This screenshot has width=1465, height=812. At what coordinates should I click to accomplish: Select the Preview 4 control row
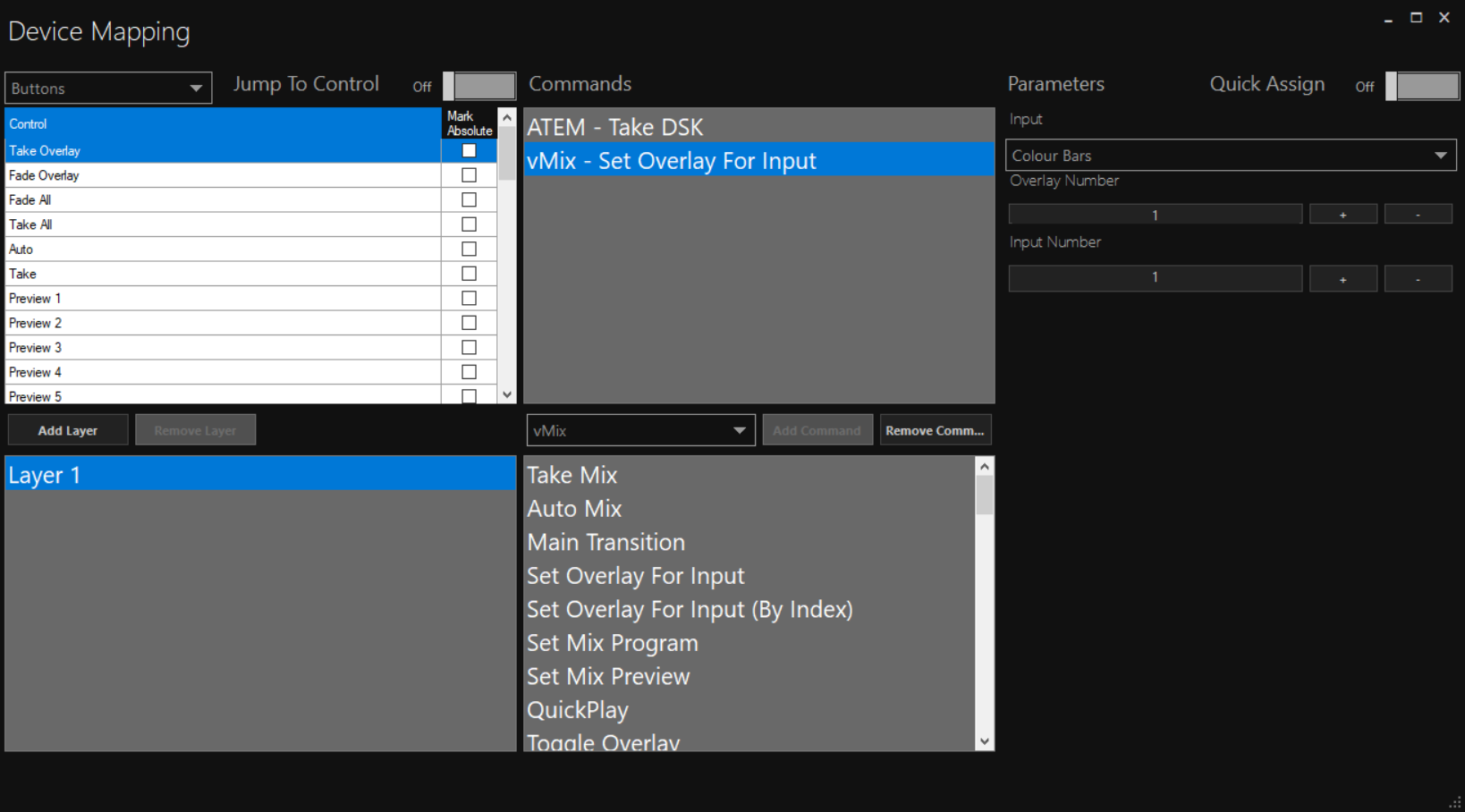(x=223, y=372)
